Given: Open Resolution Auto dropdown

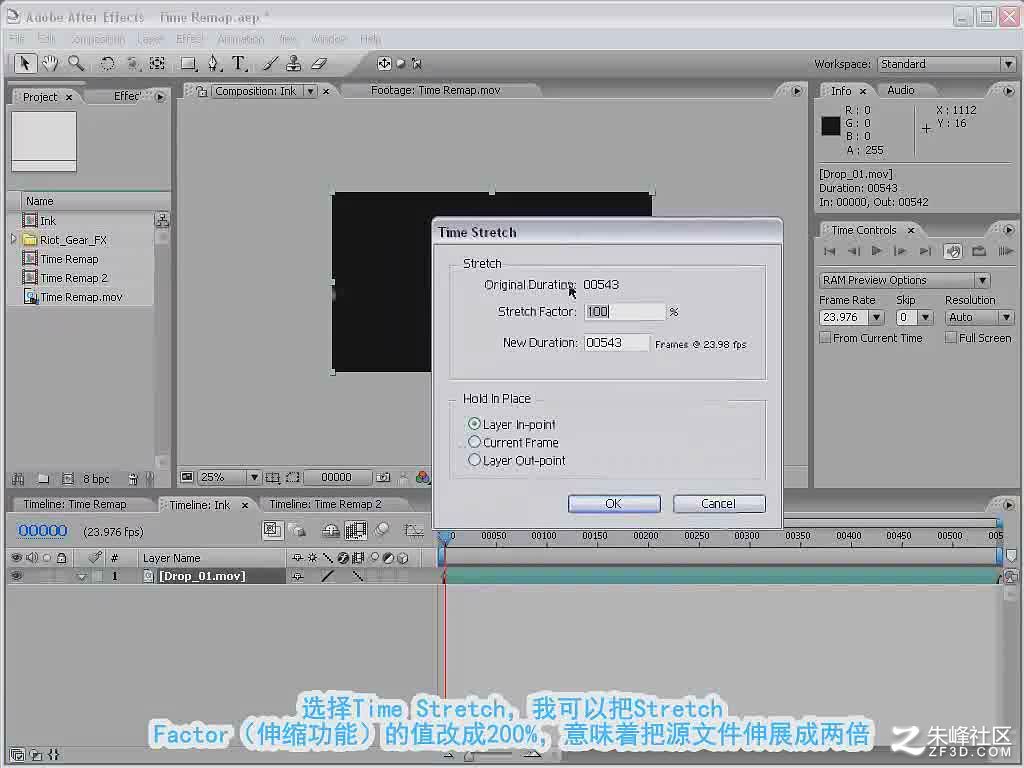Looking at the screenshot, I should (979, 317).
